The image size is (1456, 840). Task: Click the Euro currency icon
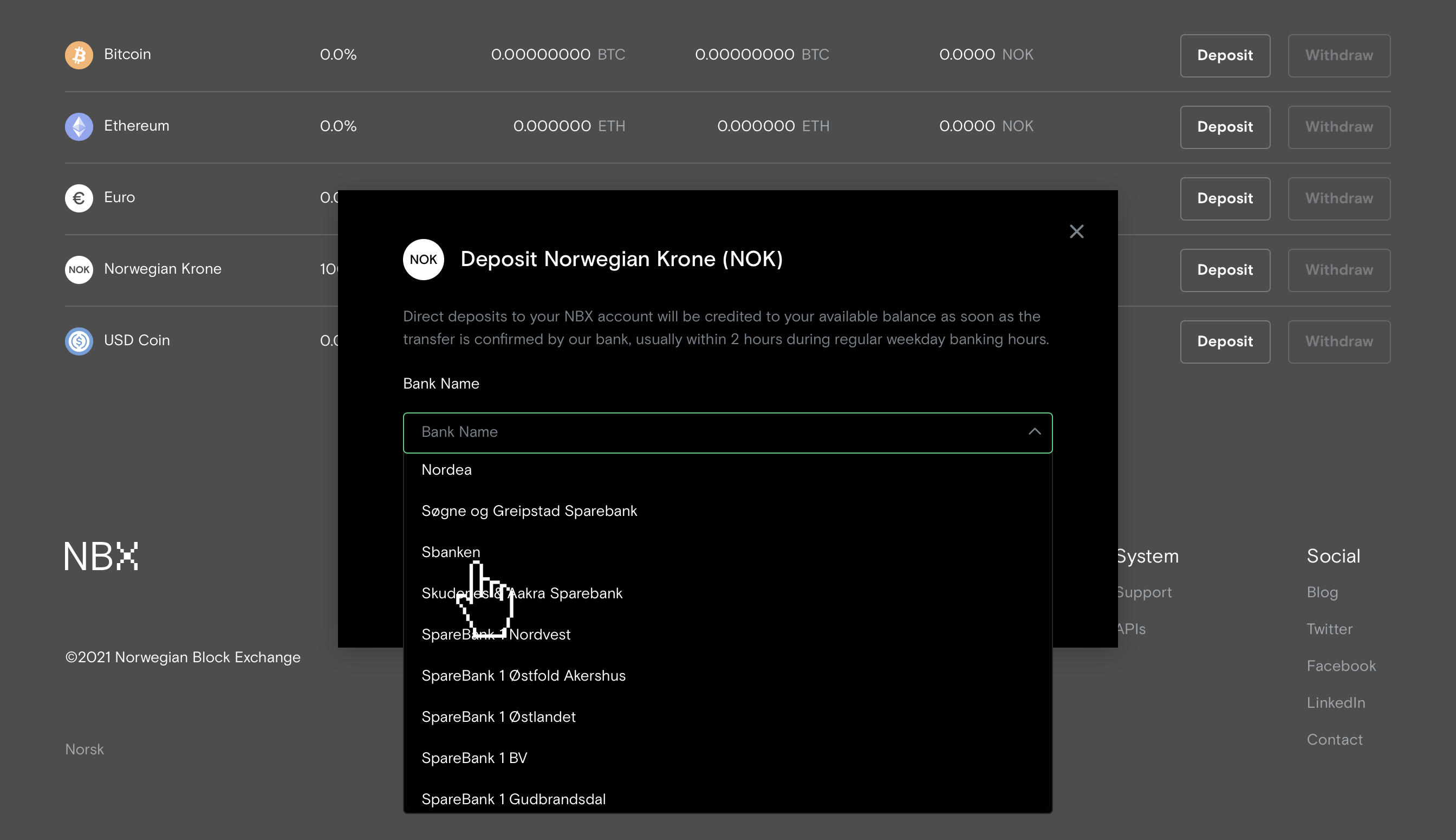(79, 198)
